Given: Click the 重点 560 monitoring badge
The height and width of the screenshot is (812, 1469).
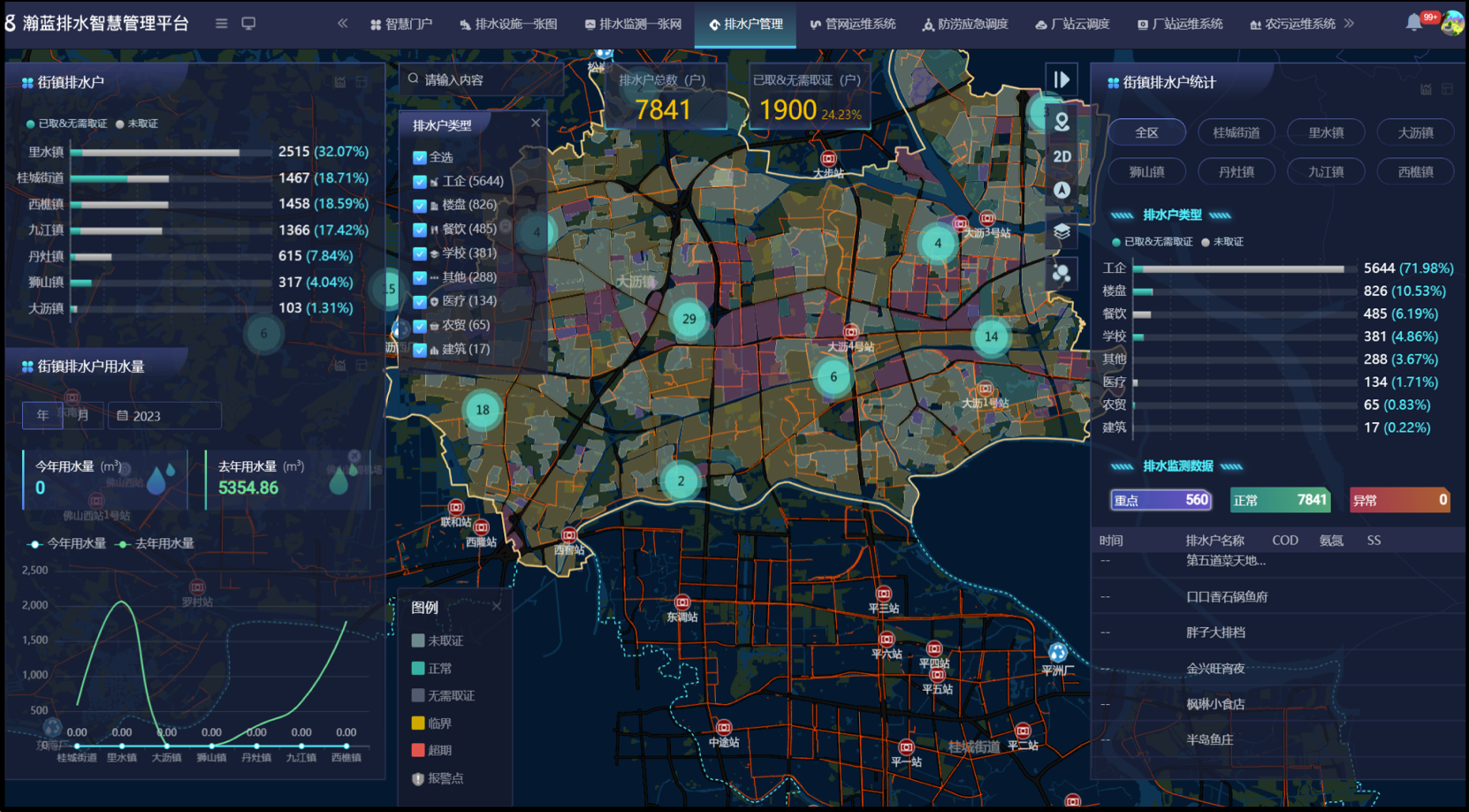Looking at the screenshot, I should [x=1161, y=500].
